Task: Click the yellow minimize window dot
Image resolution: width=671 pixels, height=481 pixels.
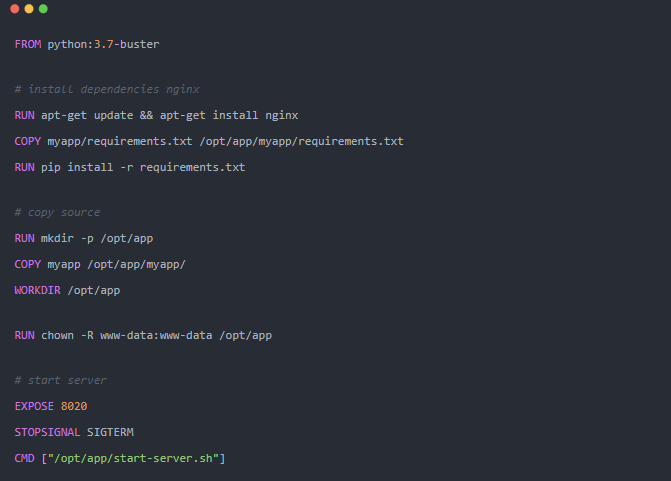Action: (x=29, y=9)
